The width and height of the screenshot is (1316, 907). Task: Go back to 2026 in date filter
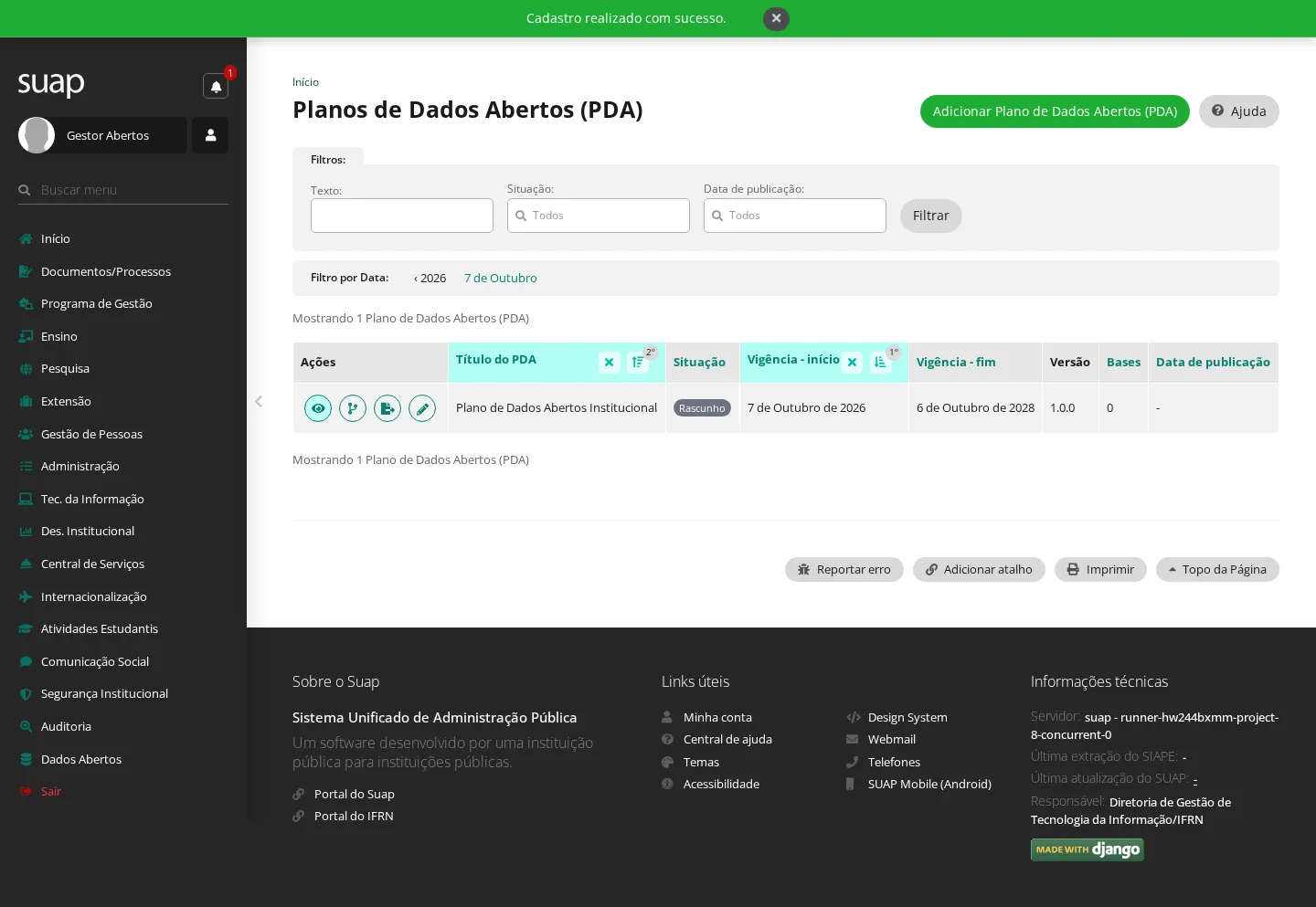430,279
